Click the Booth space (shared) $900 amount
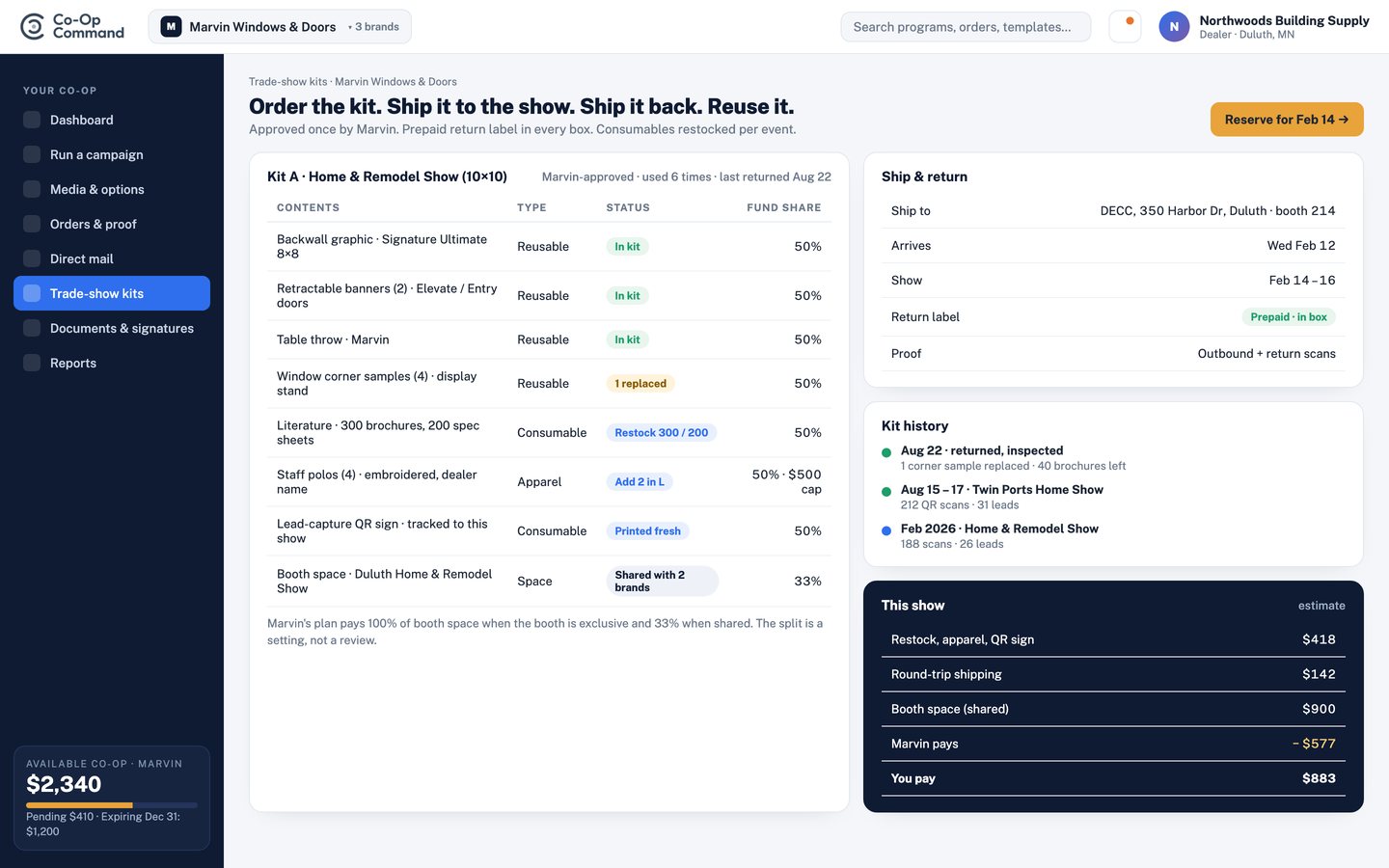This screenshot has height=868, width=1389. click(1319, 709)
